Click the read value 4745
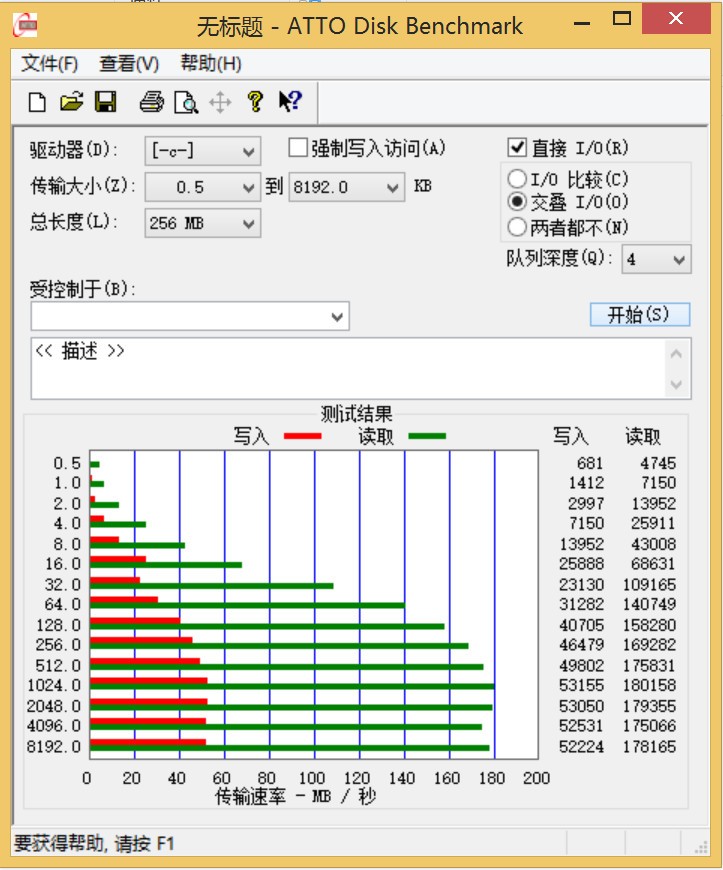Screen dimensions: 723x870 tap(658, 463)
